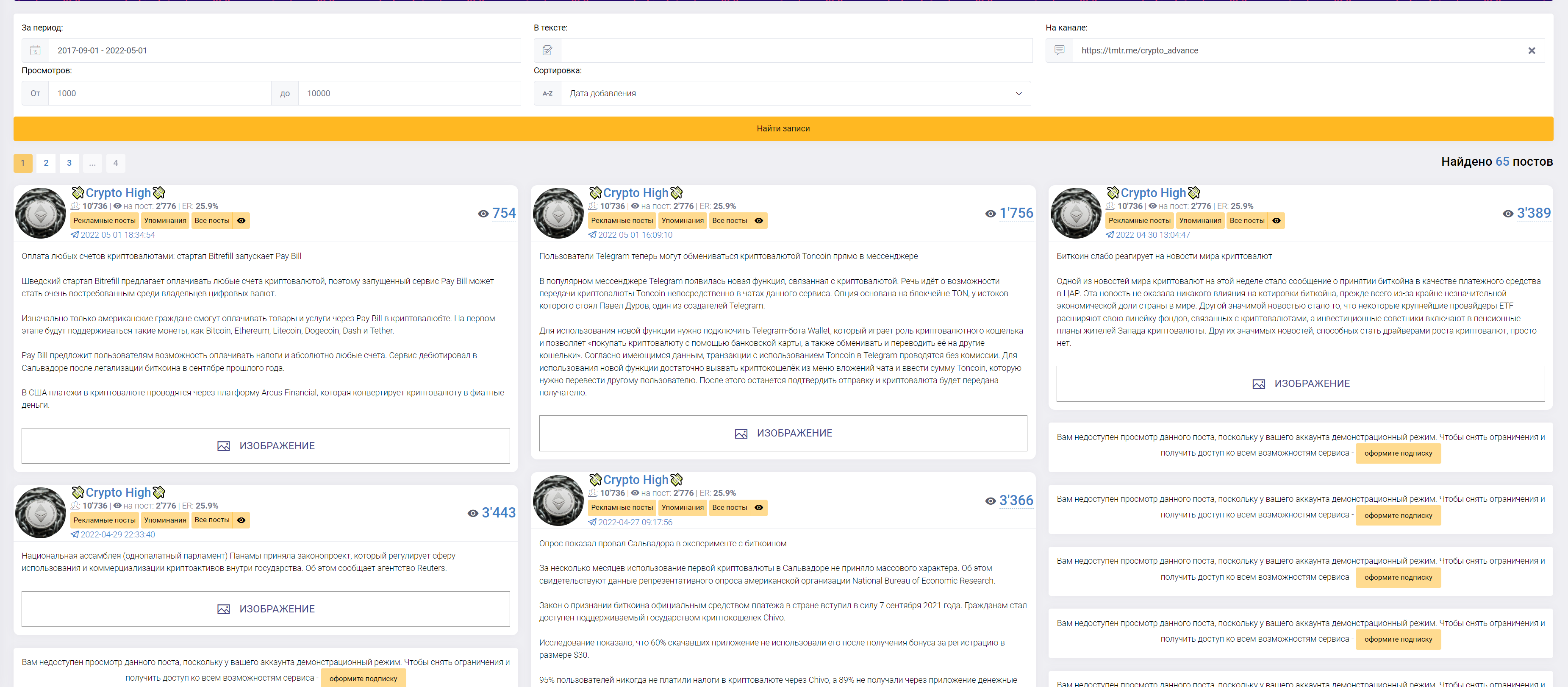Open telegram link dated 2022-05-01 18:34:54
The height and width of the screenshot is (687, 1568).
[117, 235]
